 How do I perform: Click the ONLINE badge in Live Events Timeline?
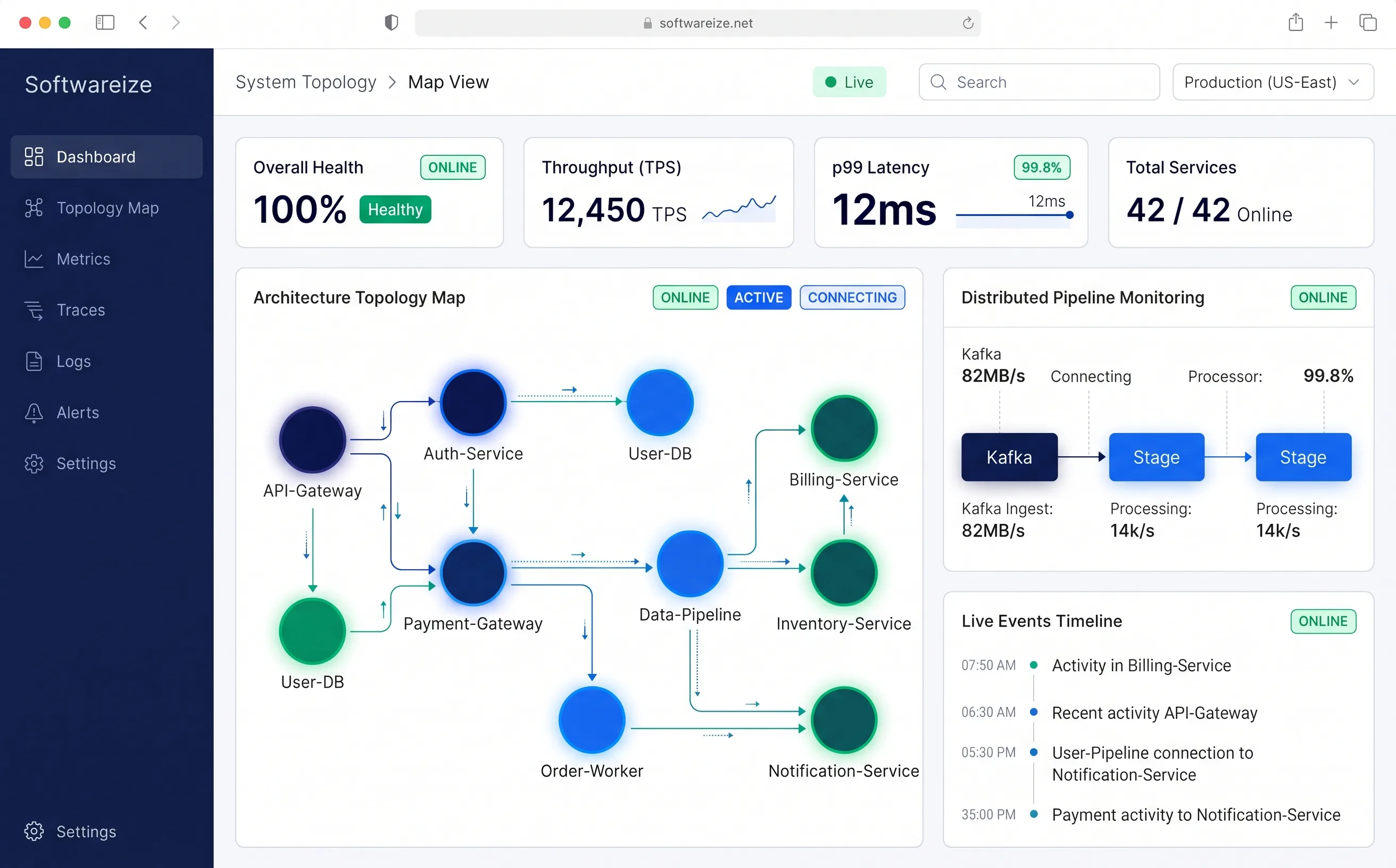tap(1323, 621)
